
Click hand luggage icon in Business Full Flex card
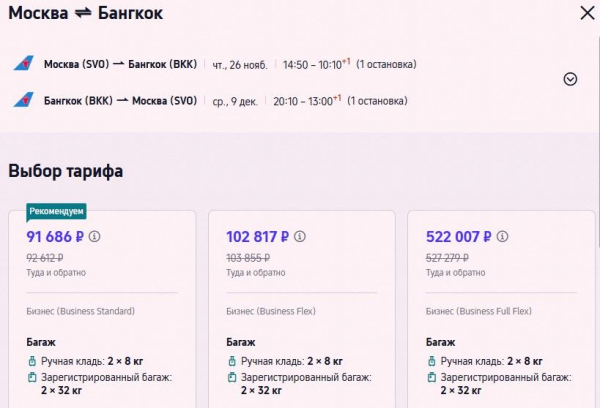(x=432, y=361)
